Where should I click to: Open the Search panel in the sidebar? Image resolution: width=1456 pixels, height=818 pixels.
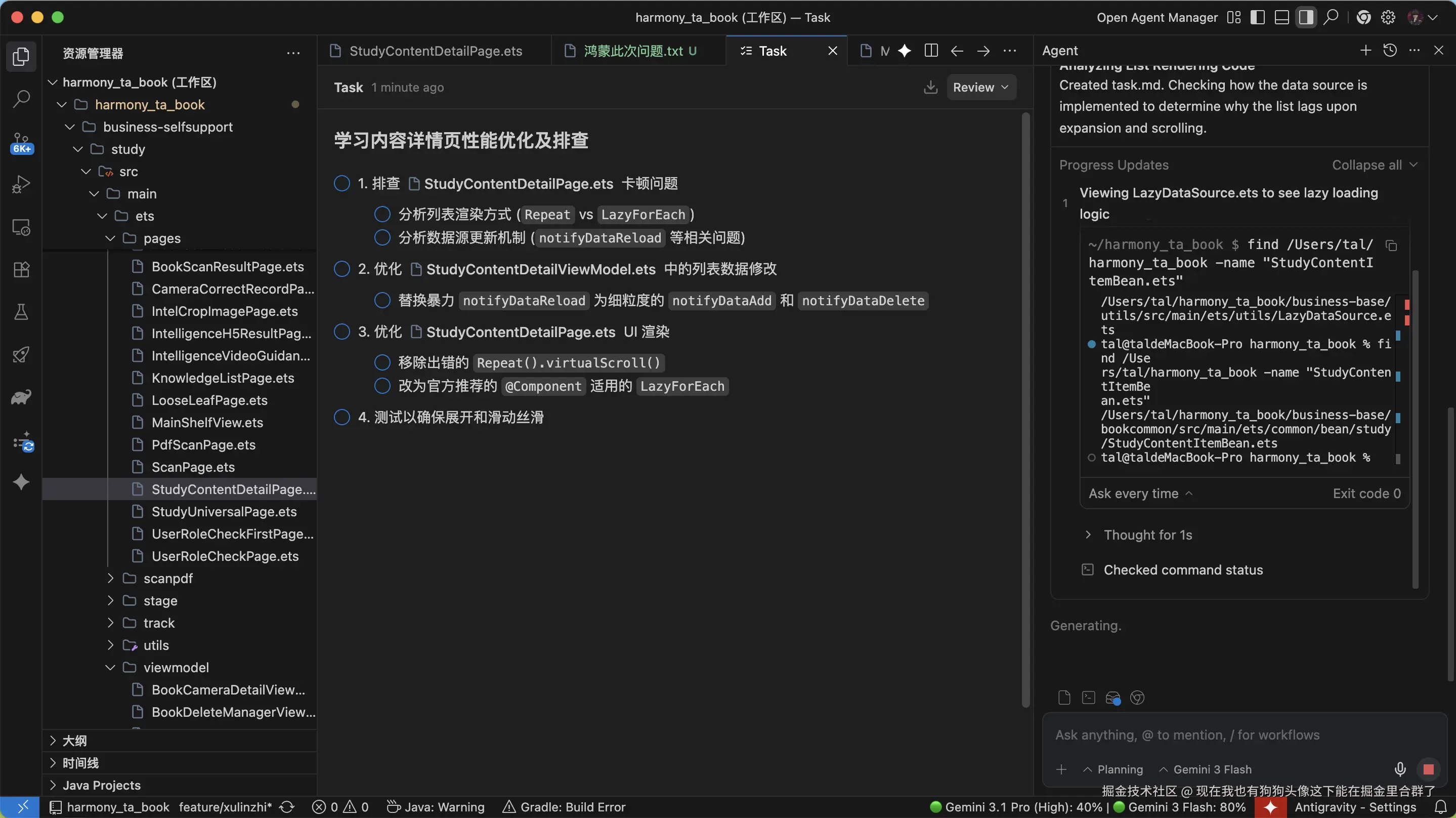[21, 98]
